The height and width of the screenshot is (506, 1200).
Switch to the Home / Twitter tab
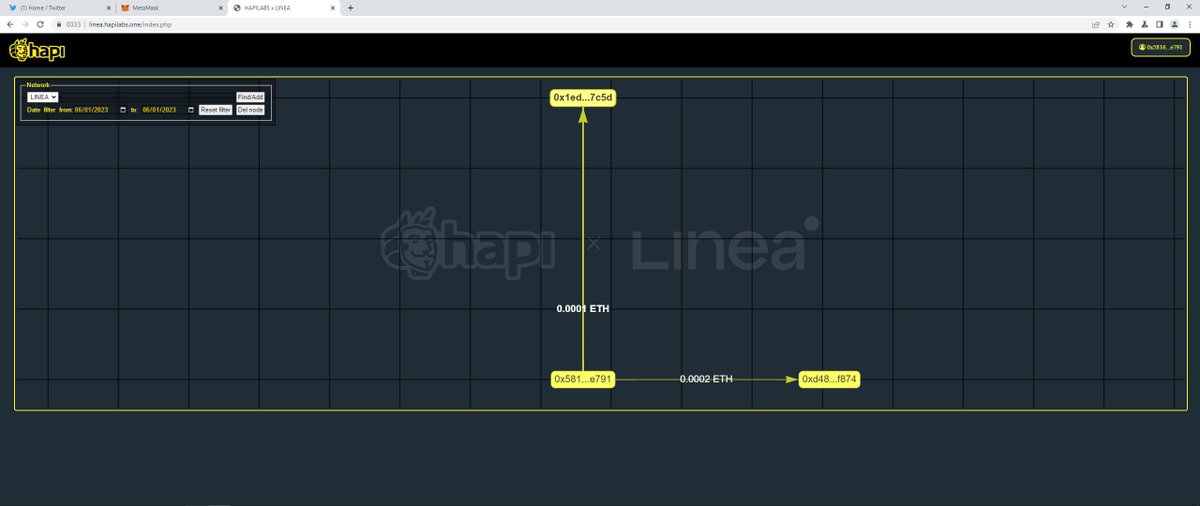58,7
